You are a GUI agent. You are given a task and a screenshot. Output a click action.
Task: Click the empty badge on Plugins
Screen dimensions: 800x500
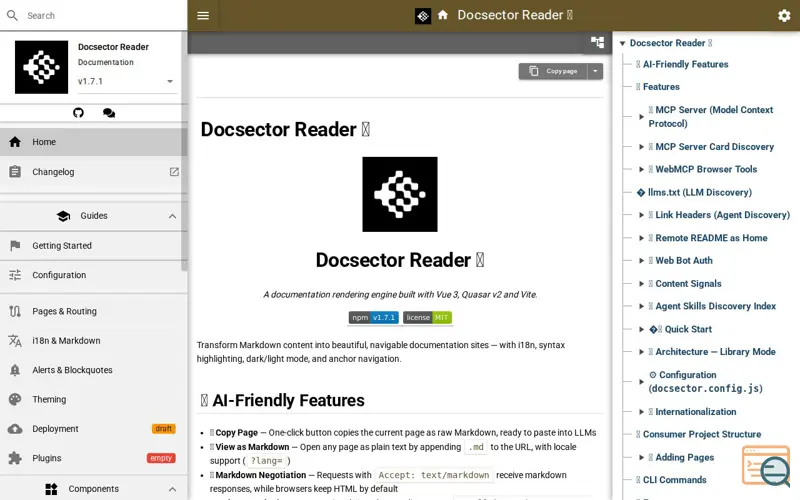[x=161, y=458]
